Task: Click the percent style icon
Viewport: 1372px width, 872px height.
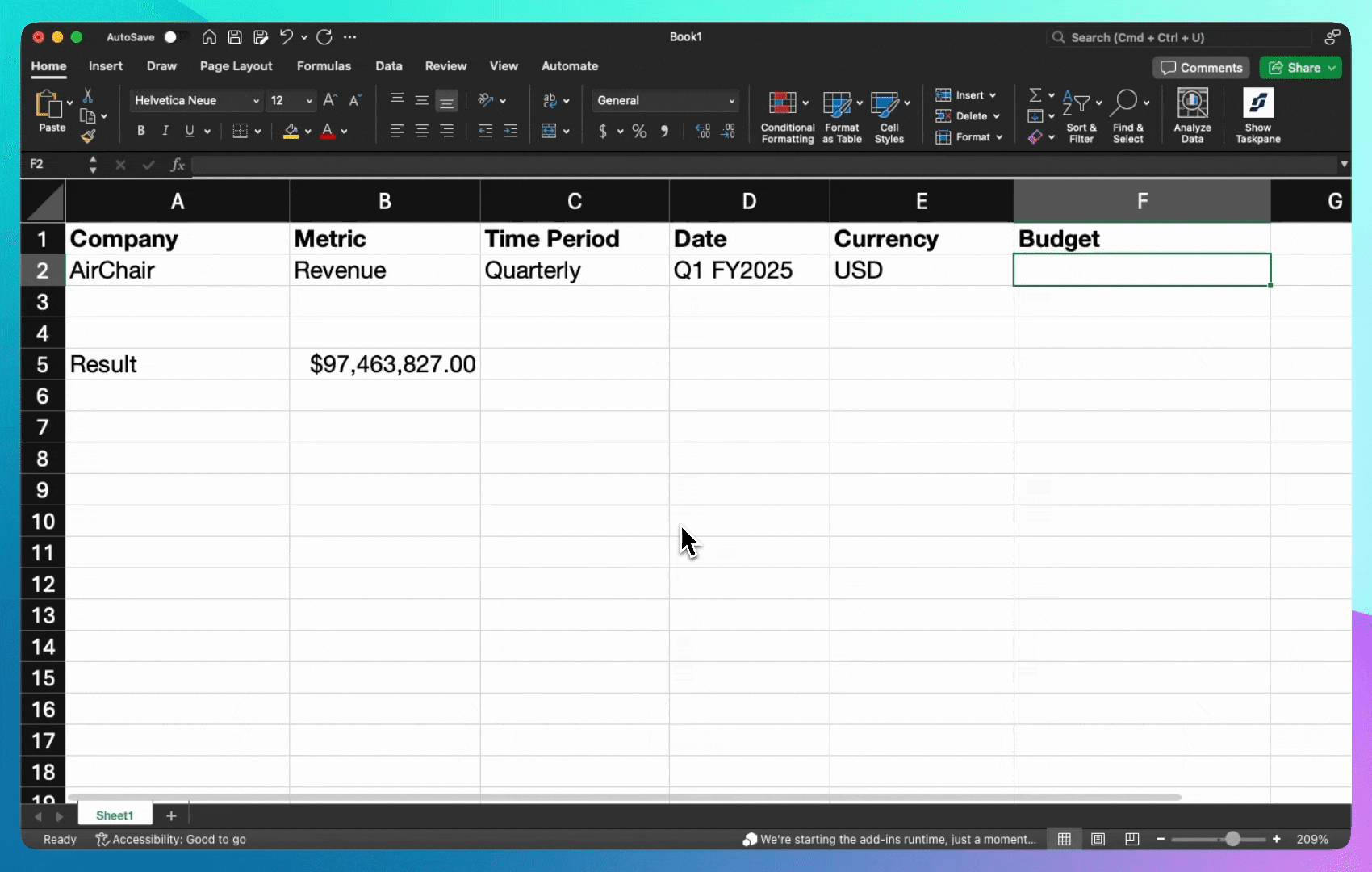Action: pos(639,131)
